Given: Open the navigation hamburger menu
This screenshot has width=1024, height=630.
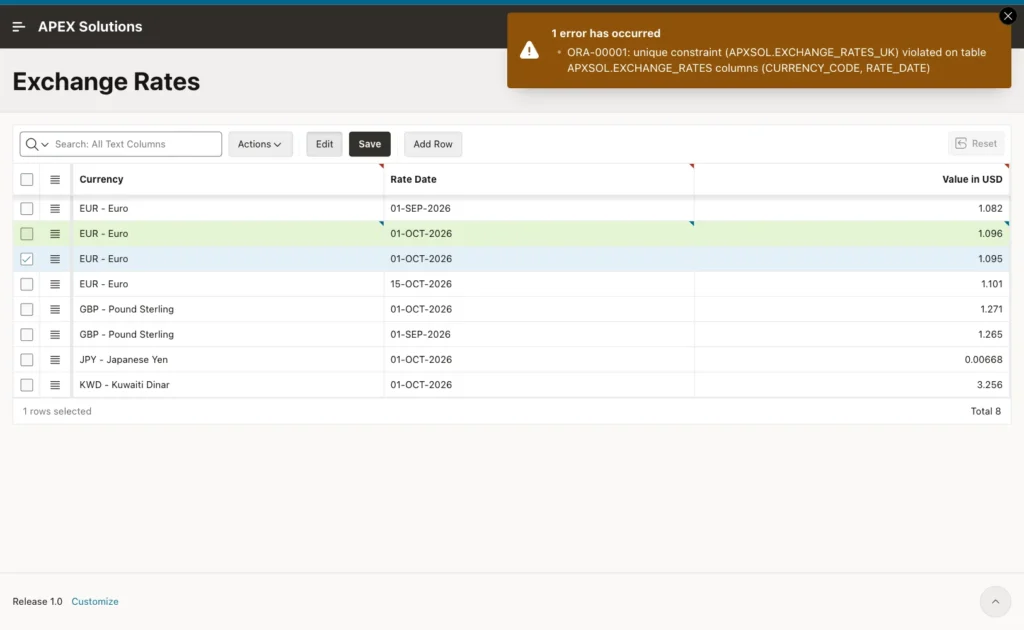Looking at the screenshot, I should pos(18,27).
